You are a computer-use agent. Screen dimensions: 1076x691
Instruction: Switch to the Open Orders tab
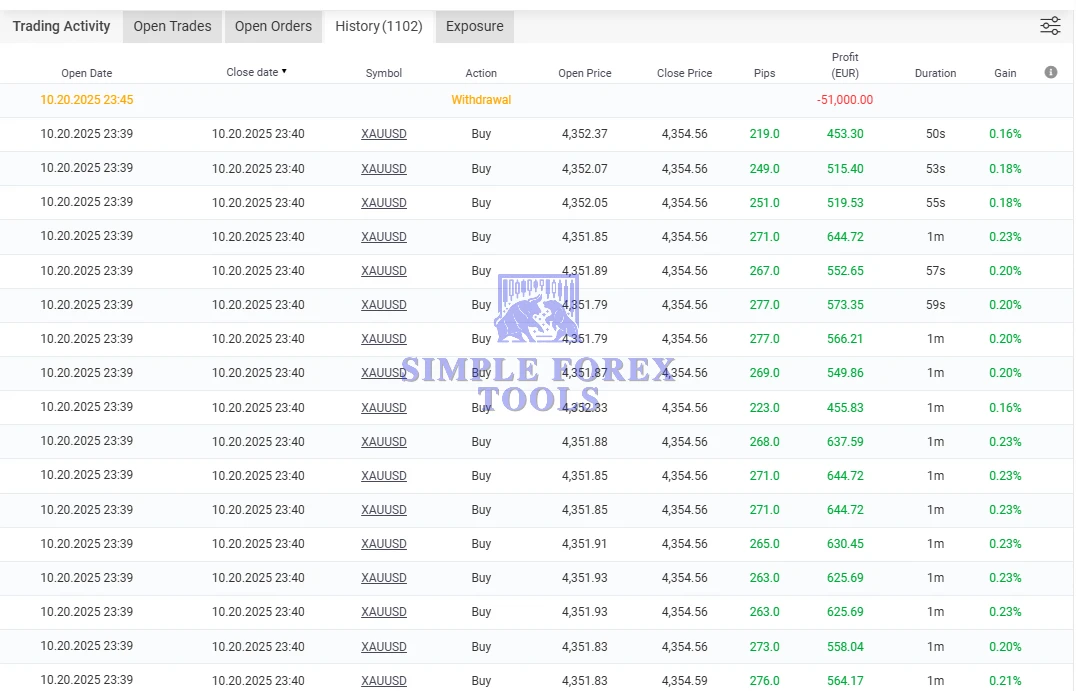tap(273, 26)
